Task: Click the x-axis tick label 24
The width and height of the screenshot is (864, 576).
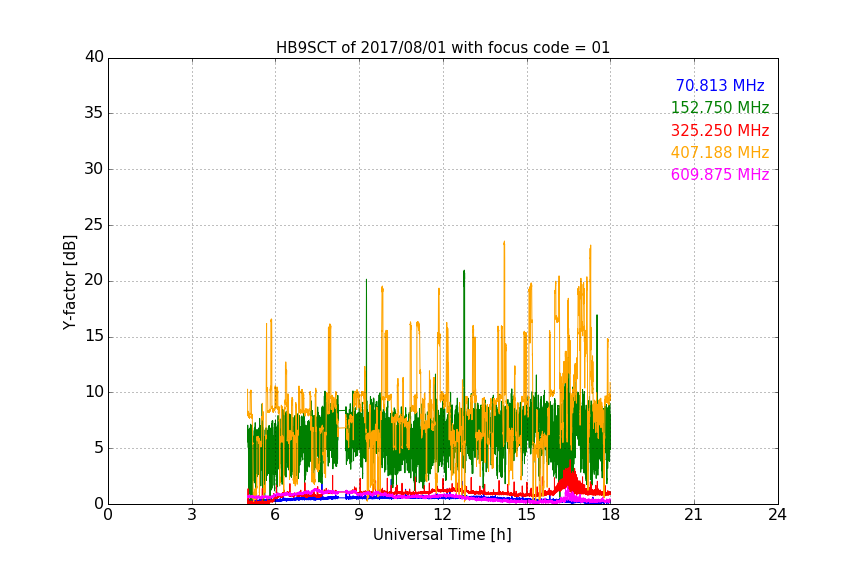Action: (x=777, y=515)
